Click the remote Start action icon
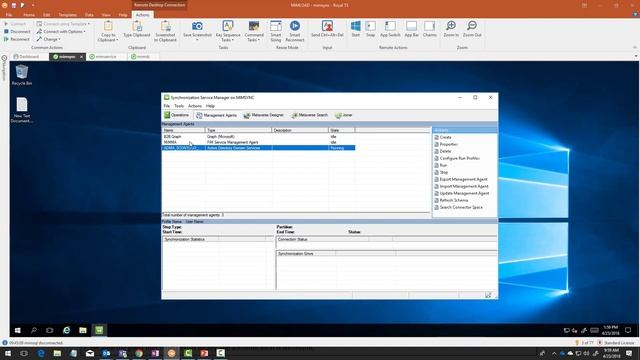This screenshot has width=640, height=360. pyautogui.click(x=356, y=26)
